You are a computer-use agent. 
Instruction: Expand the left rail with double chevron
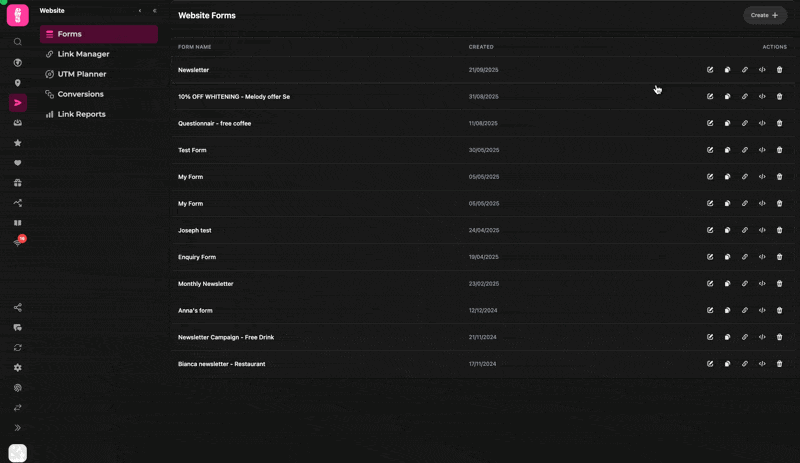(18, 428)
